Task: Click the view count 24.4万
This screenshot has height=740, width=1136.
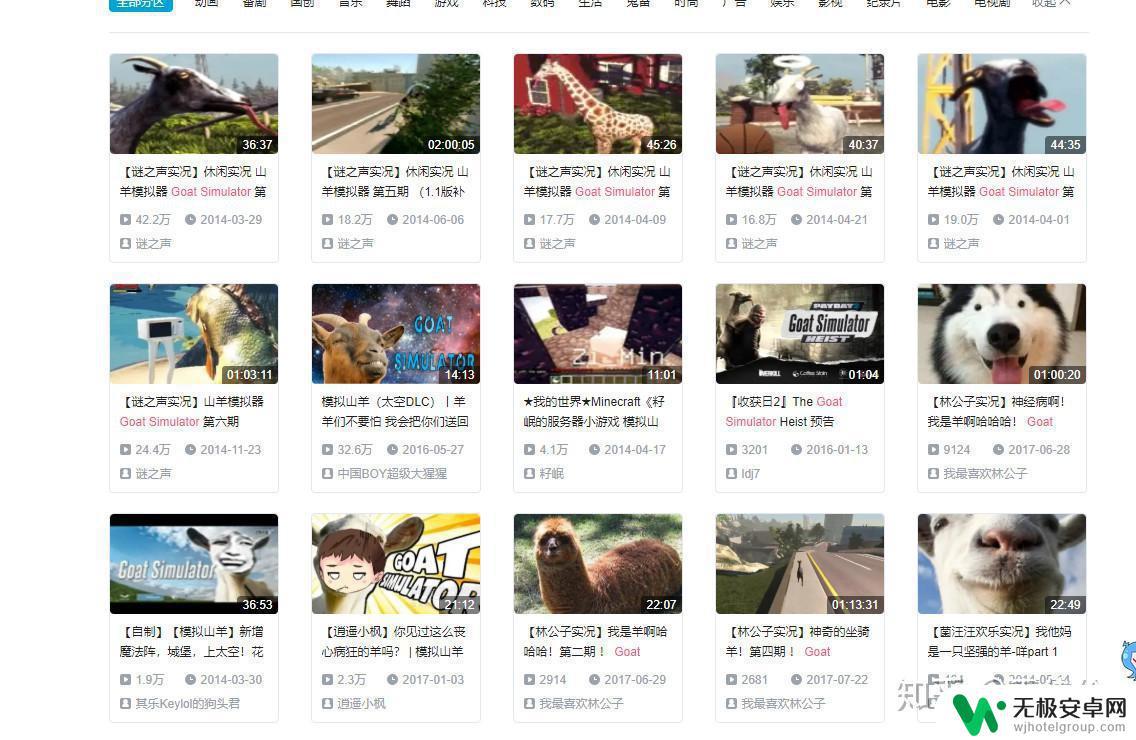Action: (153, 450)
